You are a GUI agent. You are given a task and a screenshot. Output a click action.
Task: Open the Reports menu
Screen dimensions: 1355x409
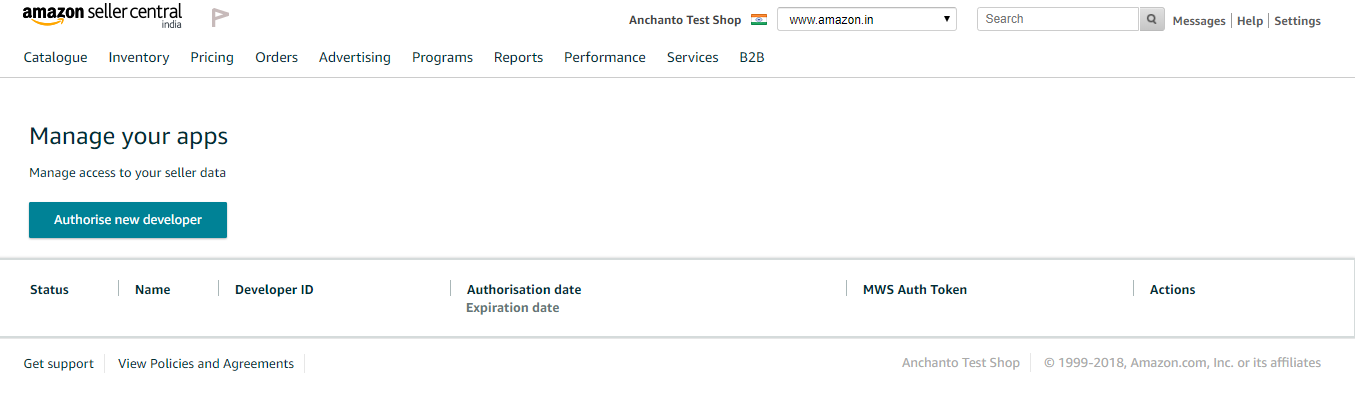tap(519, 58)
